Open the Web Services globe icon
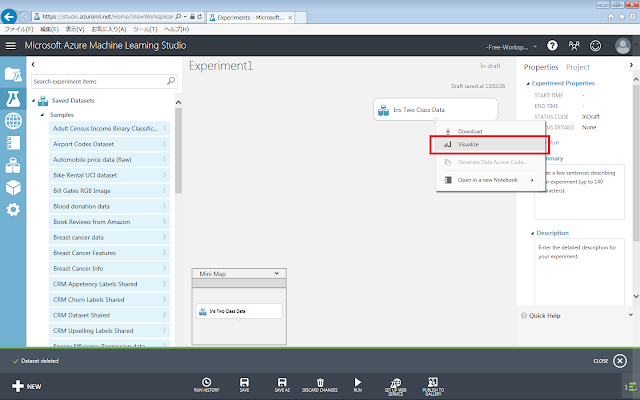640x400 pixels. point(13,121)
